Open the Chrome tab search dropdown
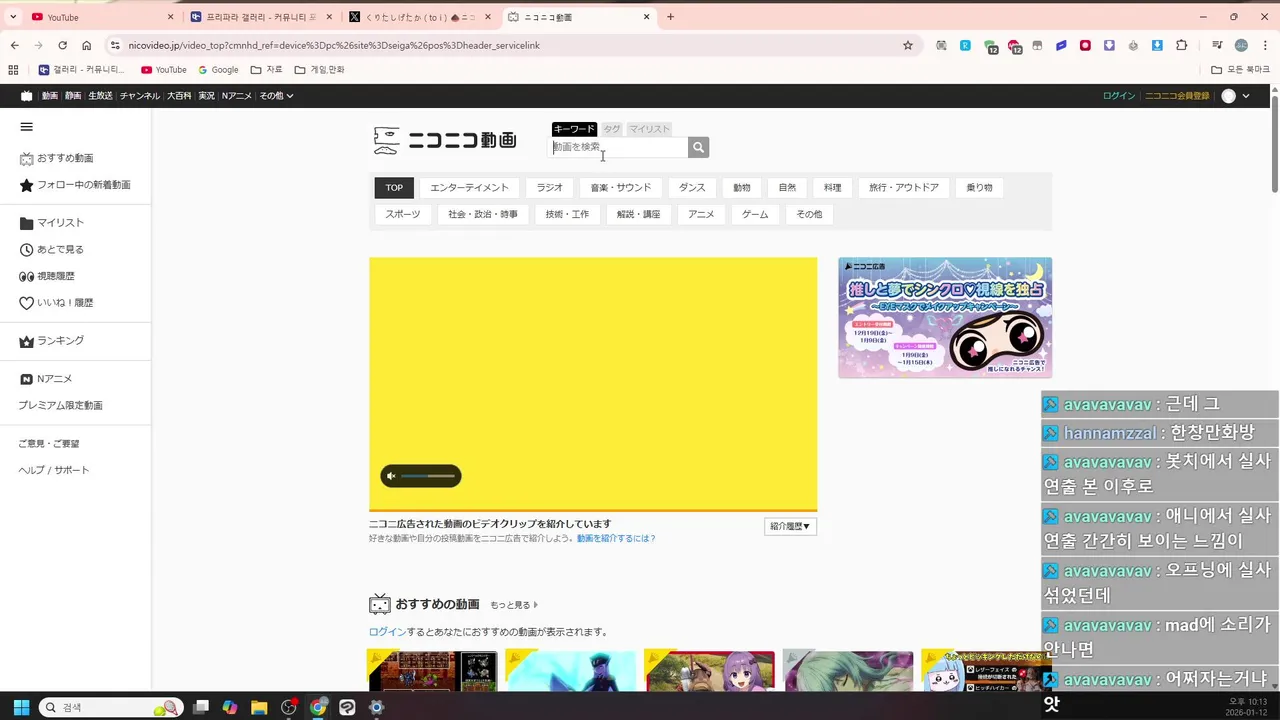 (x=13, y=17)
